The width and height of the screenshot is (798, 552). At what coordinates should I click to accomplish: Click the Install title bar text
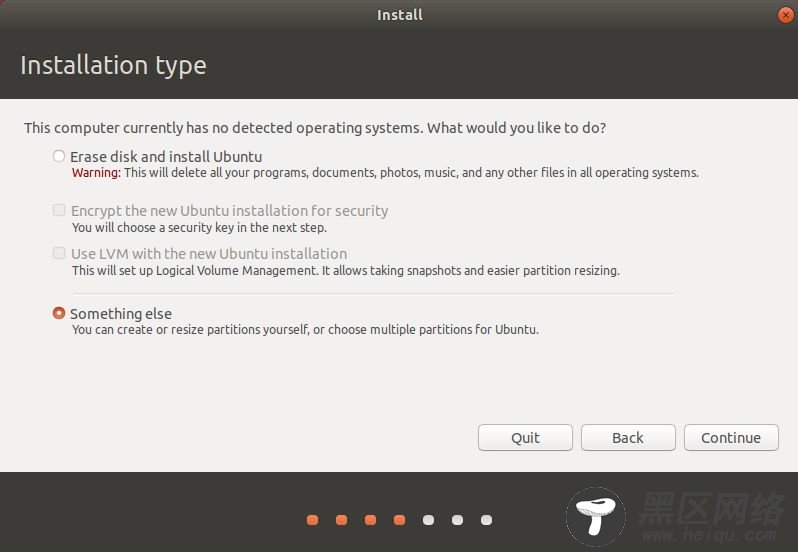click(400, 15)
